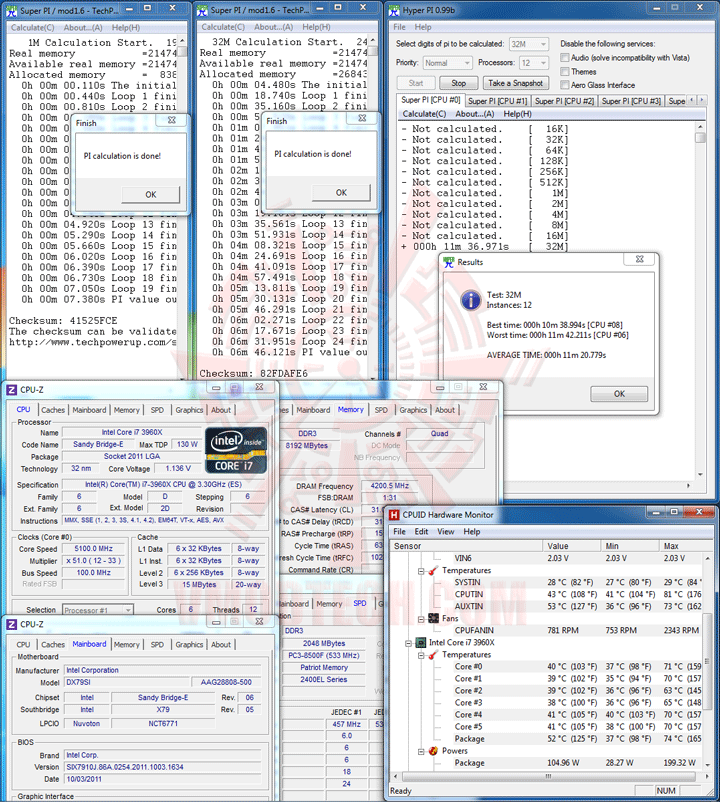Open Hardware Monitor View menu
Image resolution: width=720 pixels, height=802 pixels.
(445, 532)
